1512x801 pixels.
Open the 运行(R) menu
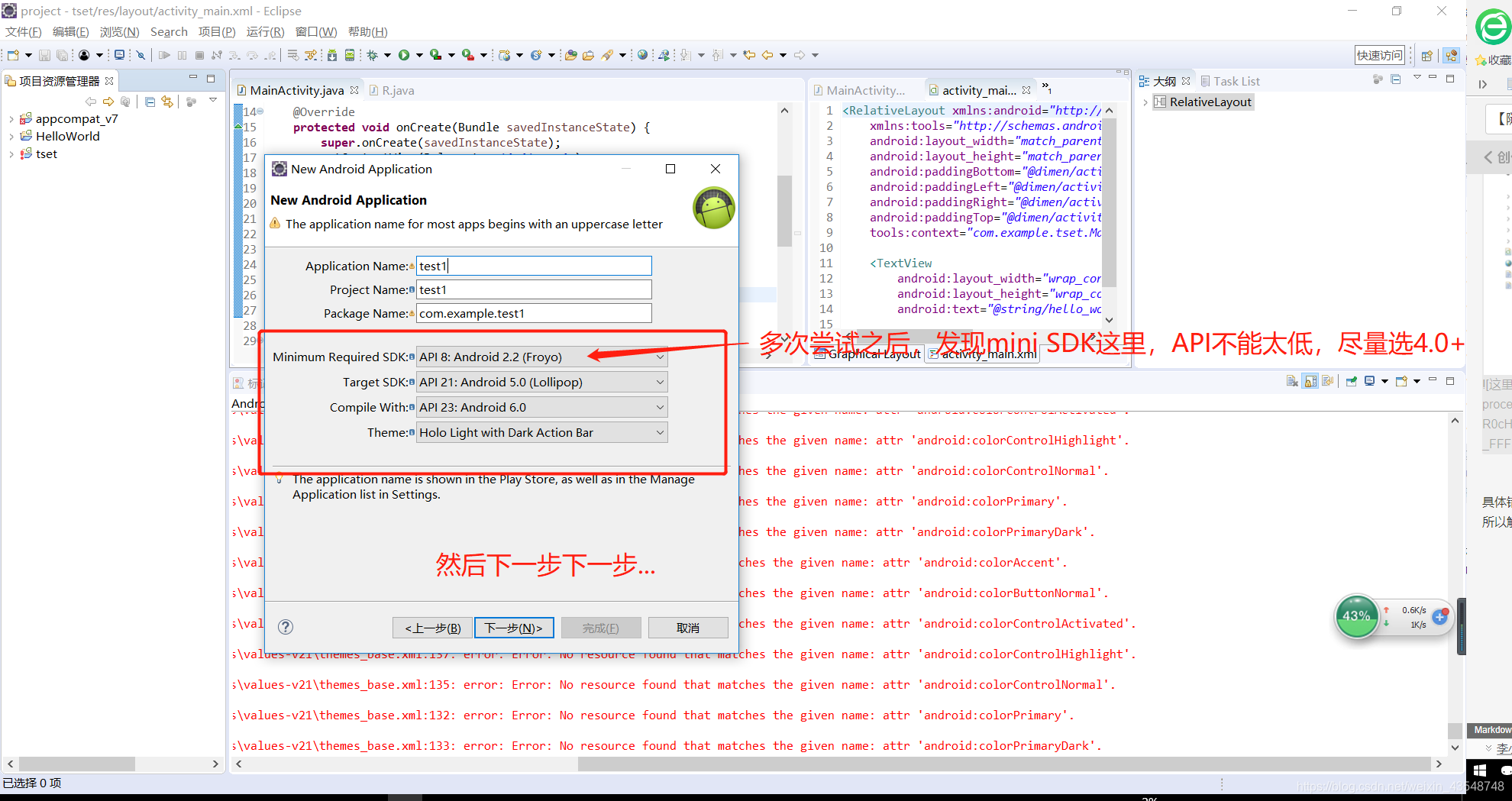[265, 31]
